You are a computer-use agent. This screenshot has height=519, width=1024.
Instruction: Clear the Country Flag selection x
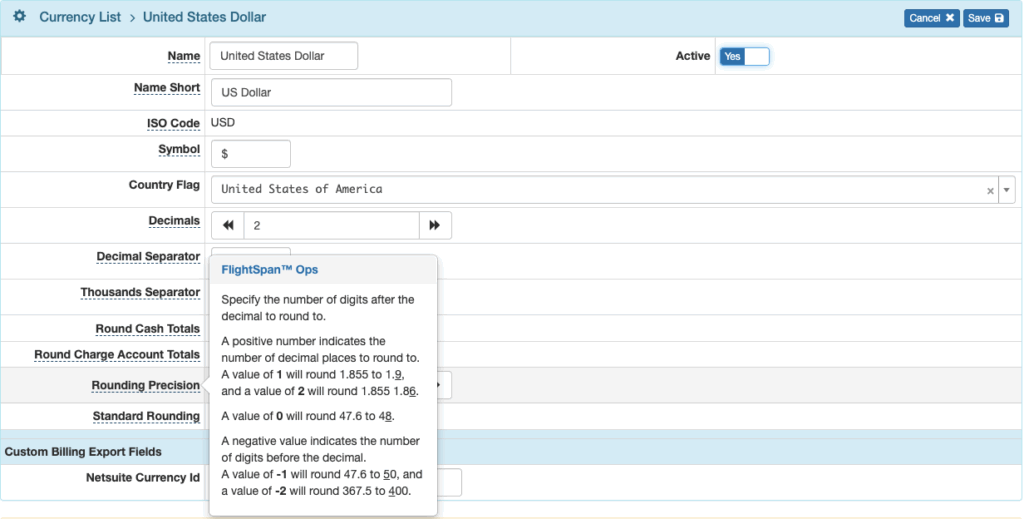click(x=990, y=190)
